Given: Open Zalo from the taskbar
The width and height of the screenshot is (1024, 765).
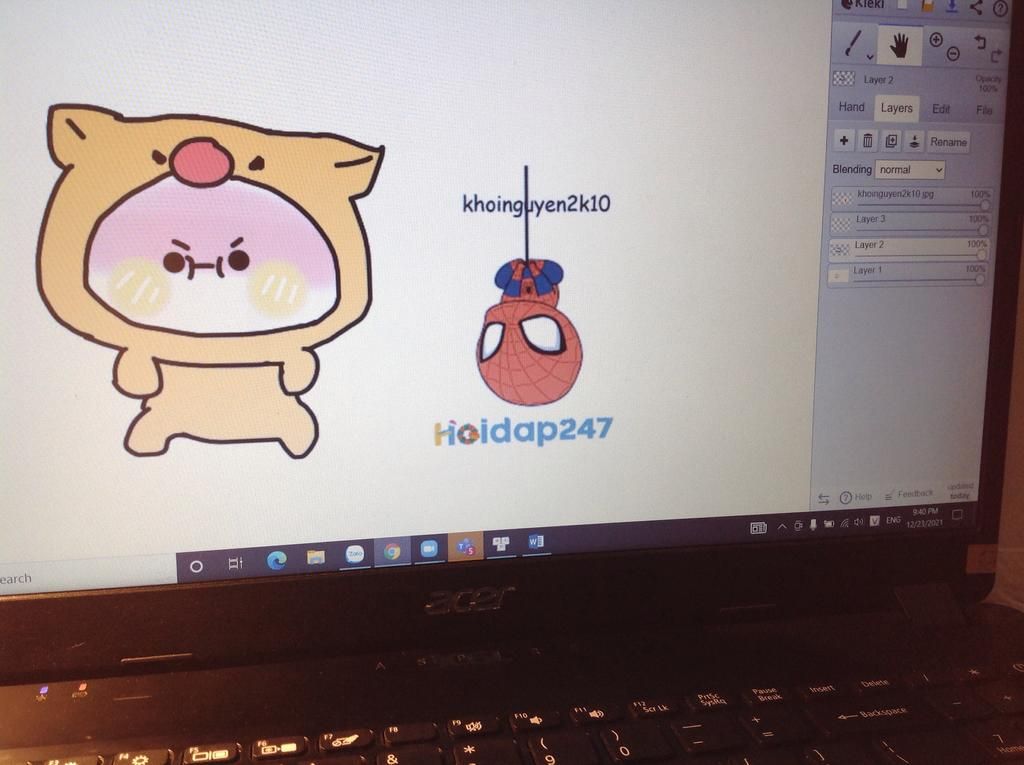Looking at the screenshot, I should (355, 554).
